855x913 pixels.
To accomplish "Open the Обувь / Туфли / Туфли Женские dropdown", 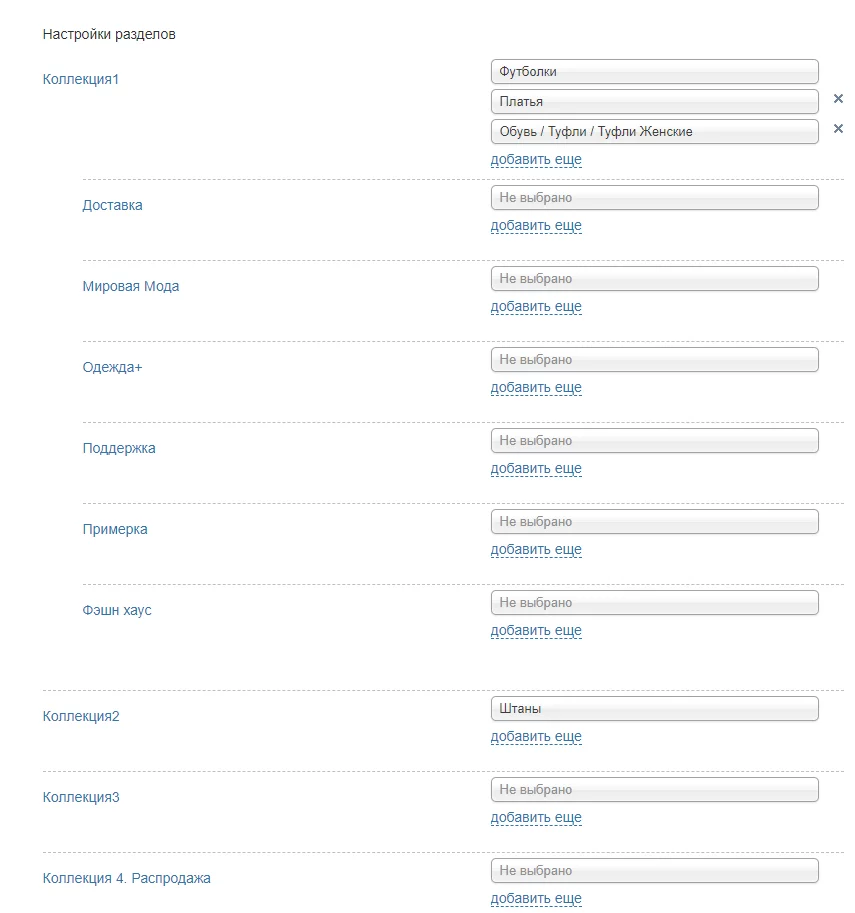I will [x=654, y=131].
